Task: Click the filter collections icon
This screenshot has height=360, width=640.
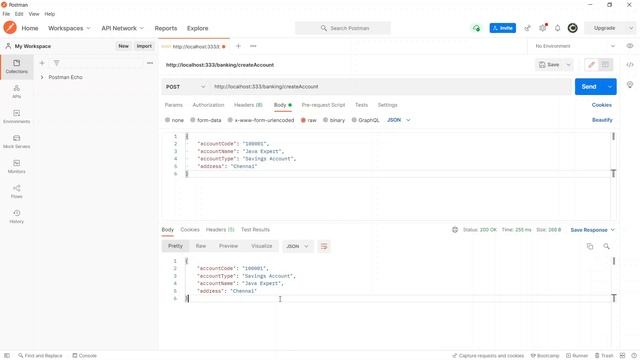Action: (x=56, y=63)
